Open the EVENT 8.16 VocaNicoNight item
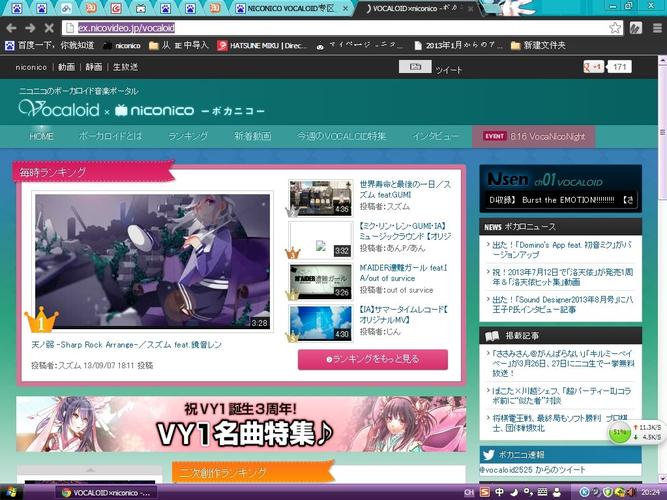667x500 pixels. coord(533,137)
